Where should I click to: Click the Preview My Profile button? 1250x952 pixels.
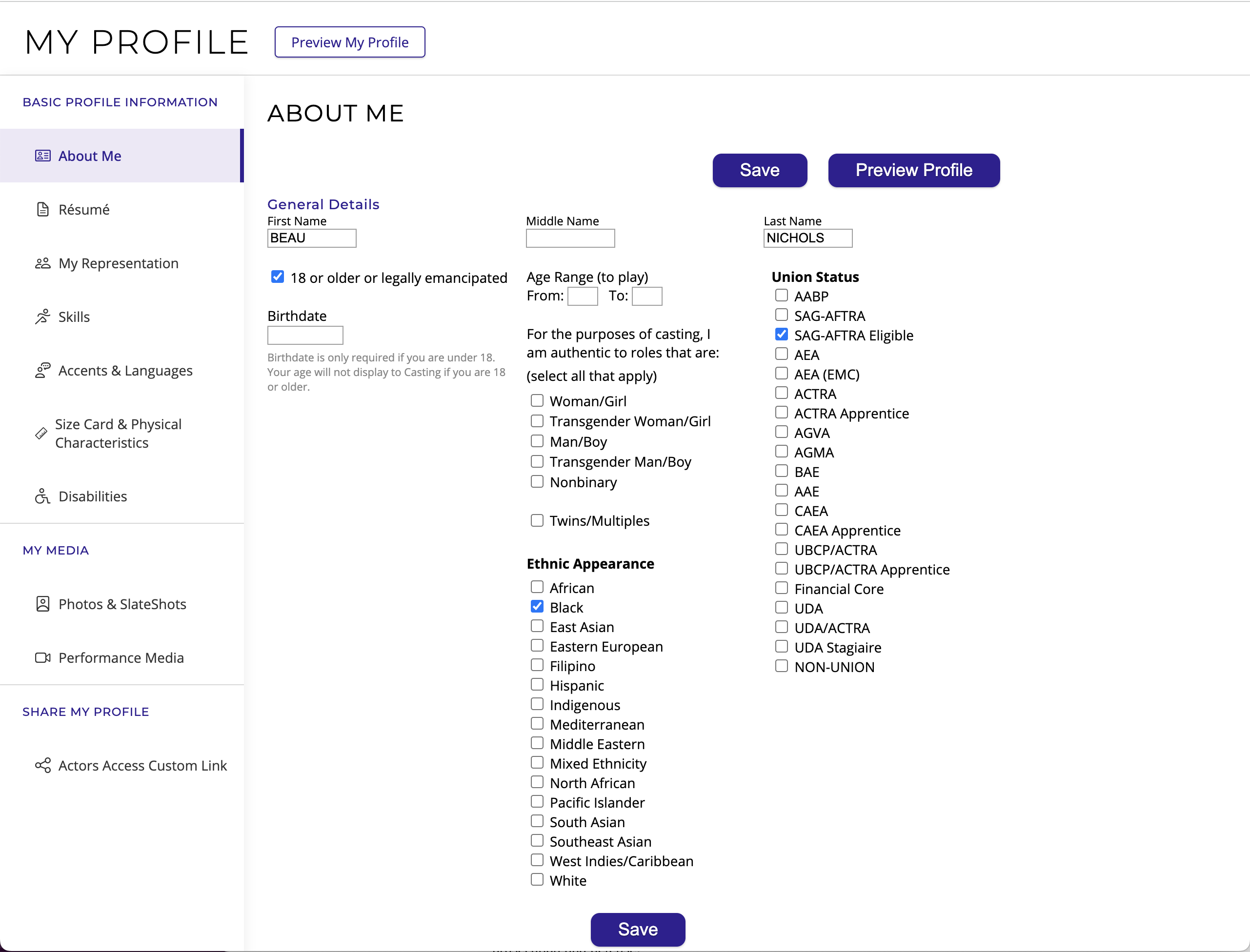click(x=350, y=42)
